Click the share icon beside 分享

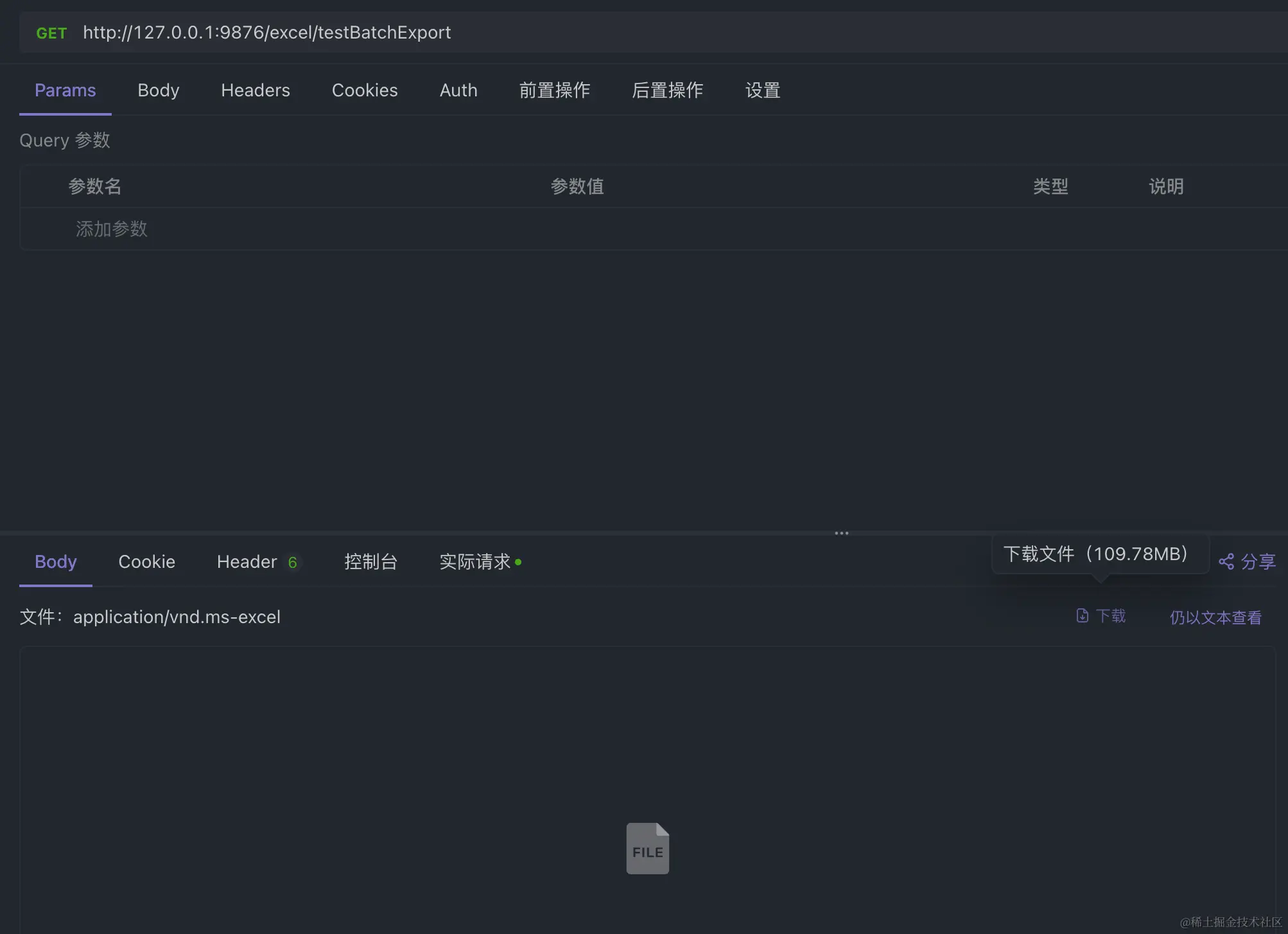pyautogui.click(x=1226, y=562)
